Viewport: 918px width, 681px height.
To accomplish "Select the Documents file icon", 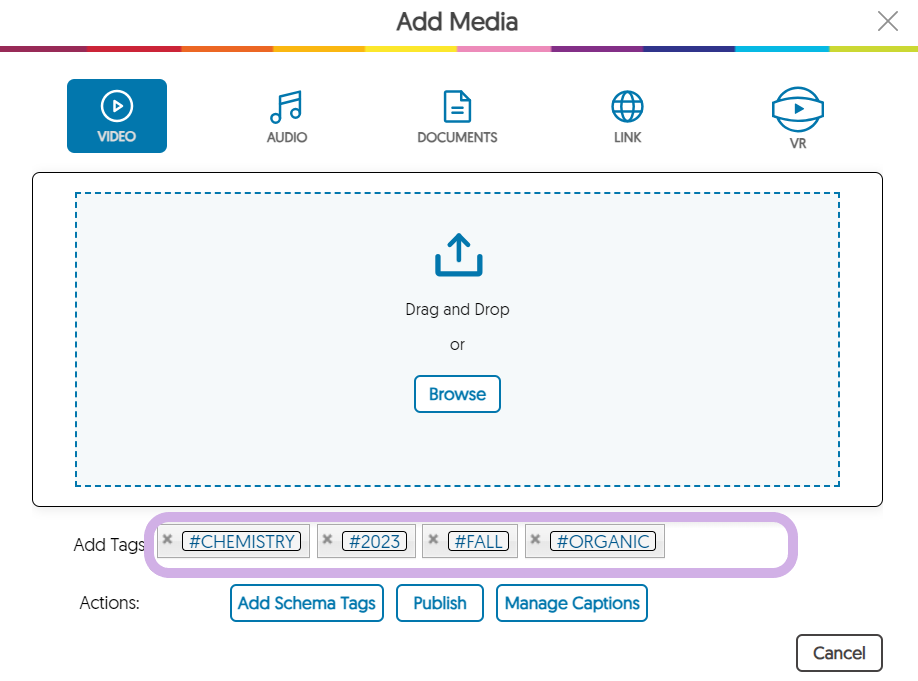I will pyautogui.click(x=457, y=107).
